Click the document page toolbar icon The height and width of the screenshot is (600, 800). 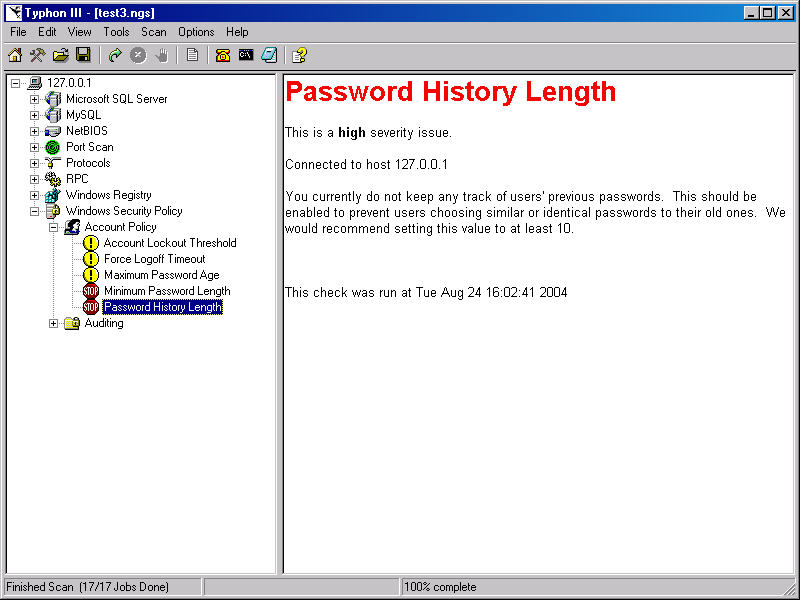(x=192, y=55)
